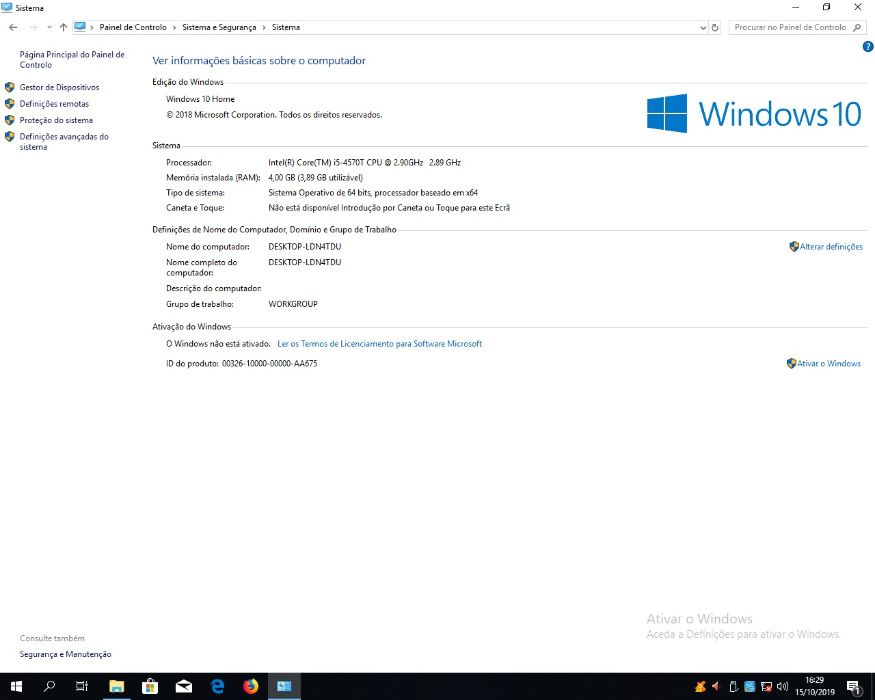This screenshot has width=875, height=700.
Task: Click the Windows 10 Home edition text
Action: pyautogui.click(x=200, y=99)
